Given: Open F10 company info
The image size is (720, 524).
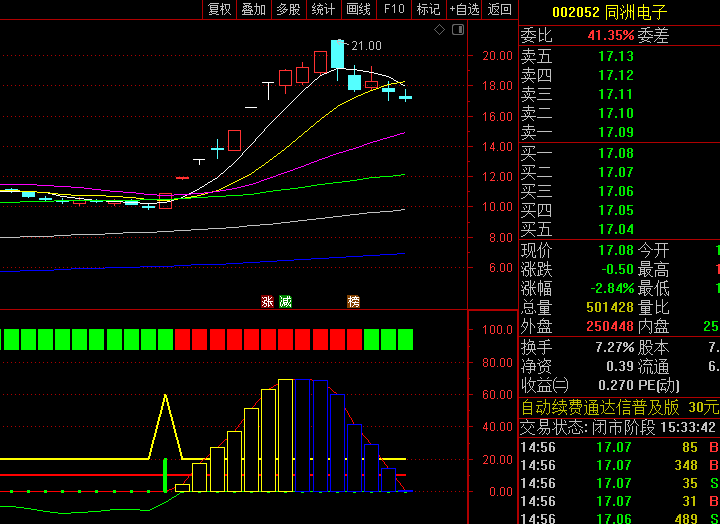Looking at the screenshot, I should [x=394, y=10].
